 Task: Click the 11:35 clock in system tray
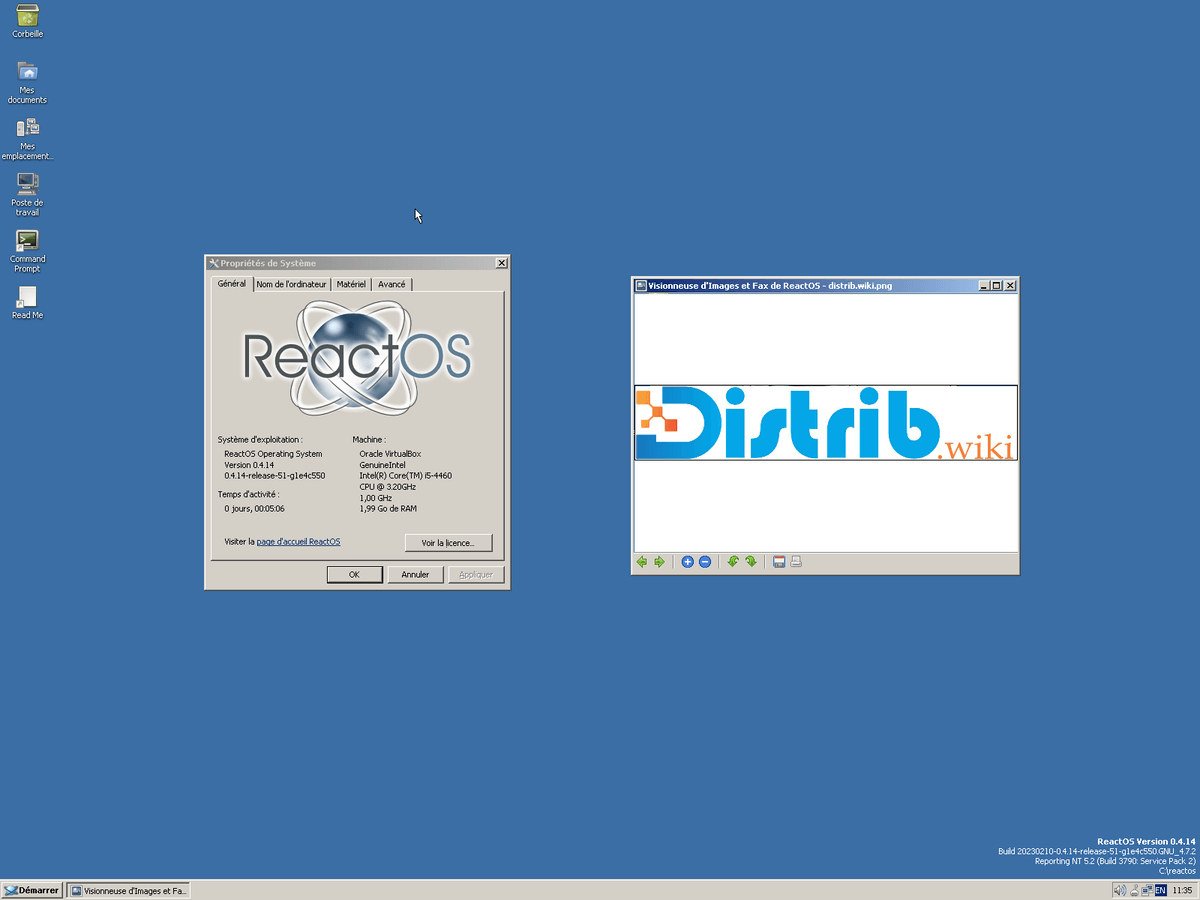[x=1182, y=890]
